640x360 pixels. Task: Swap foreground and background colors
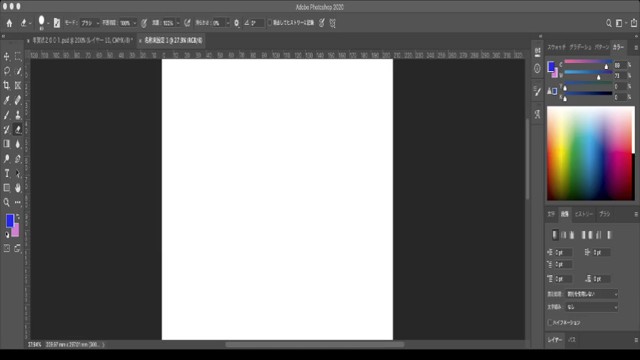pos(18,217)
